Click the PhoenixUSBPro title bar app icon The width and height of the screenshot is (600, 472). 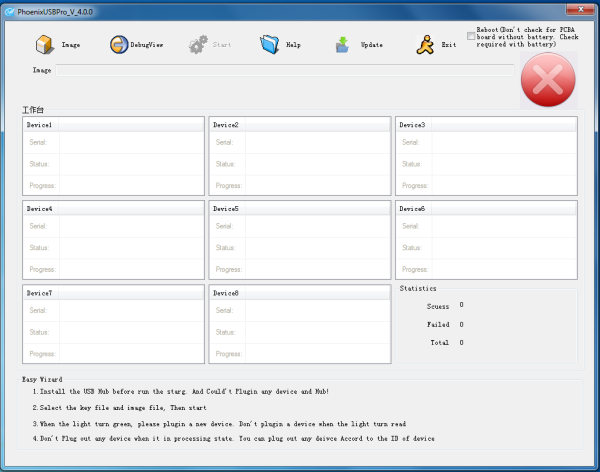[10, 12]
